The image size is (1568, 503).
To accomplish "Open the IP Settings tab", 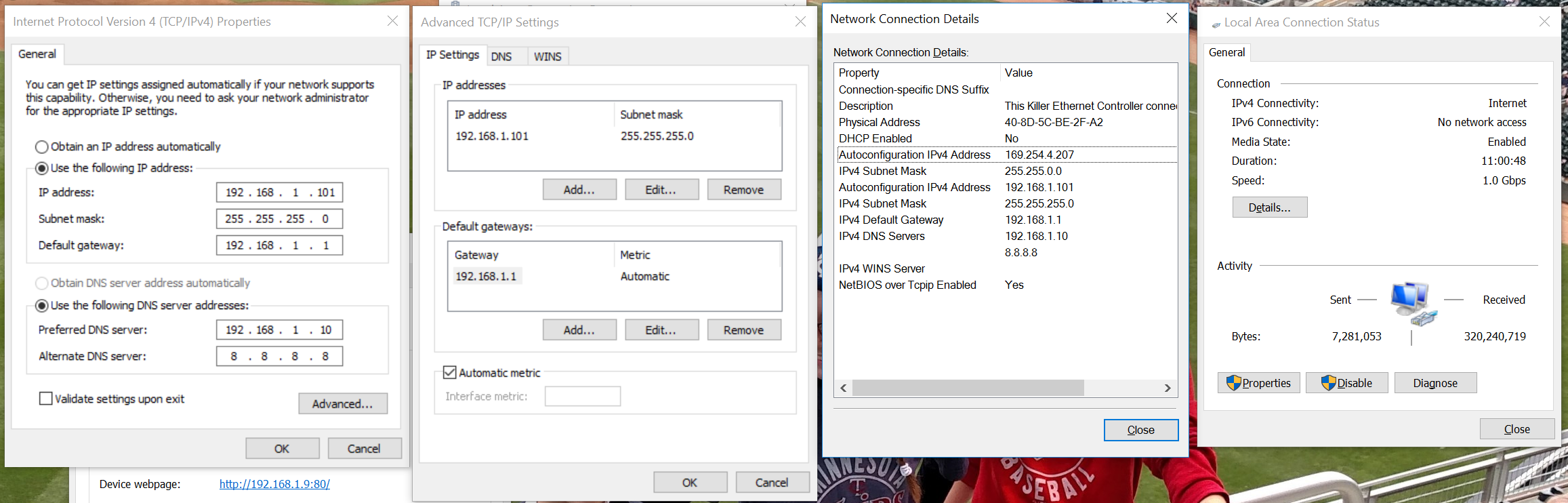I will tap(453, 55).
